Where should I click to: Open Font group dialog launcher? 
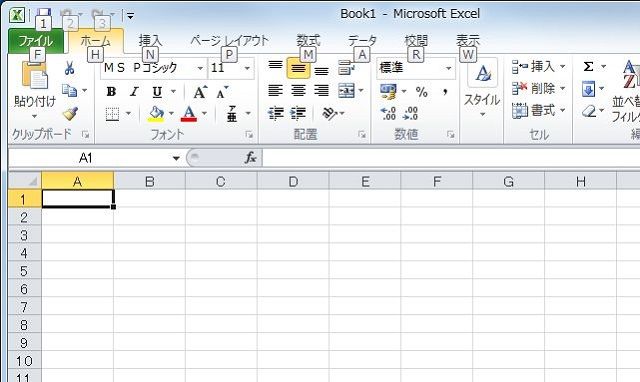point(249,135)
